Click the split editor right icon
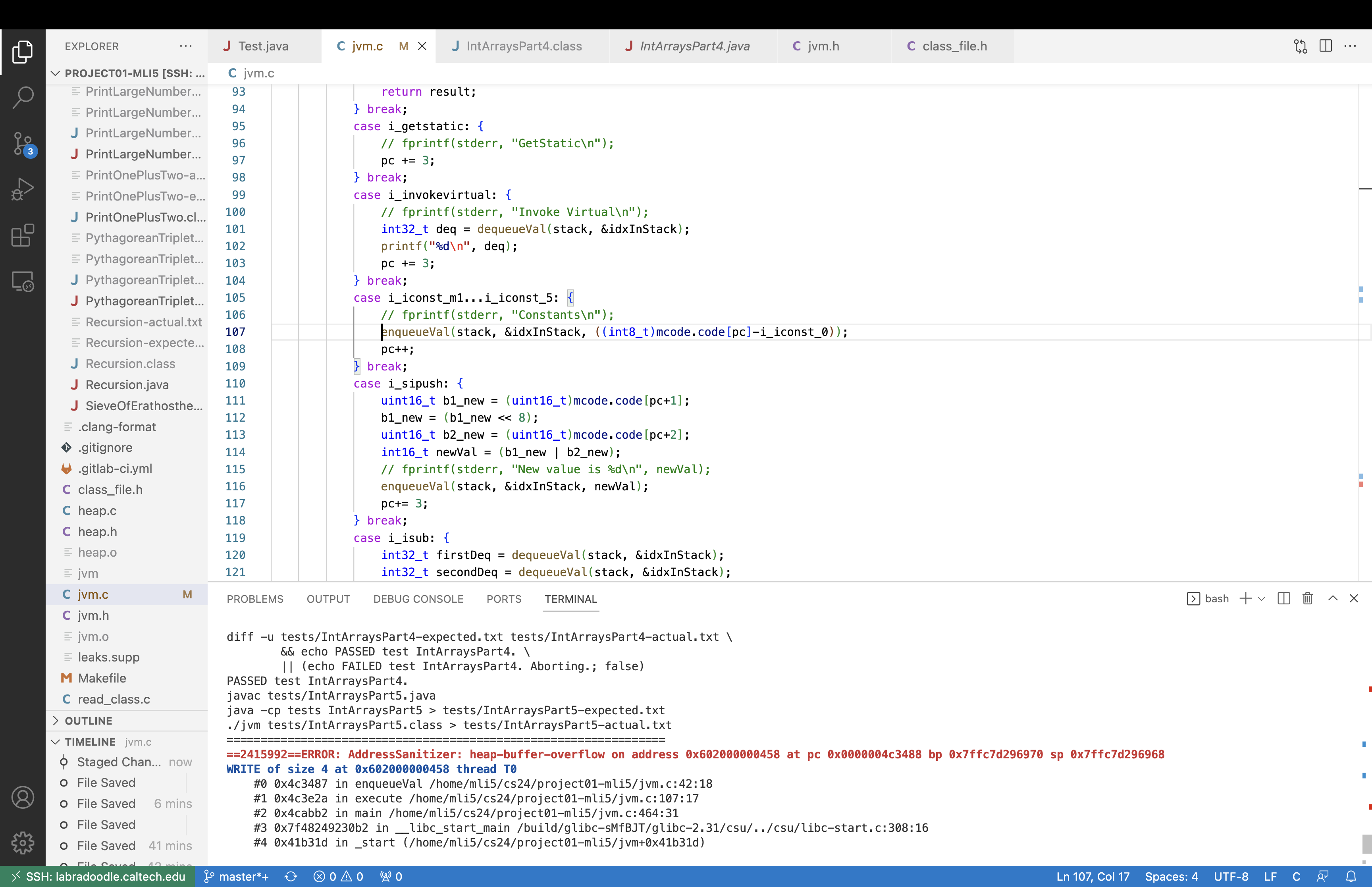Screen dimensions: 1372x887 (x=1326, y=46)
